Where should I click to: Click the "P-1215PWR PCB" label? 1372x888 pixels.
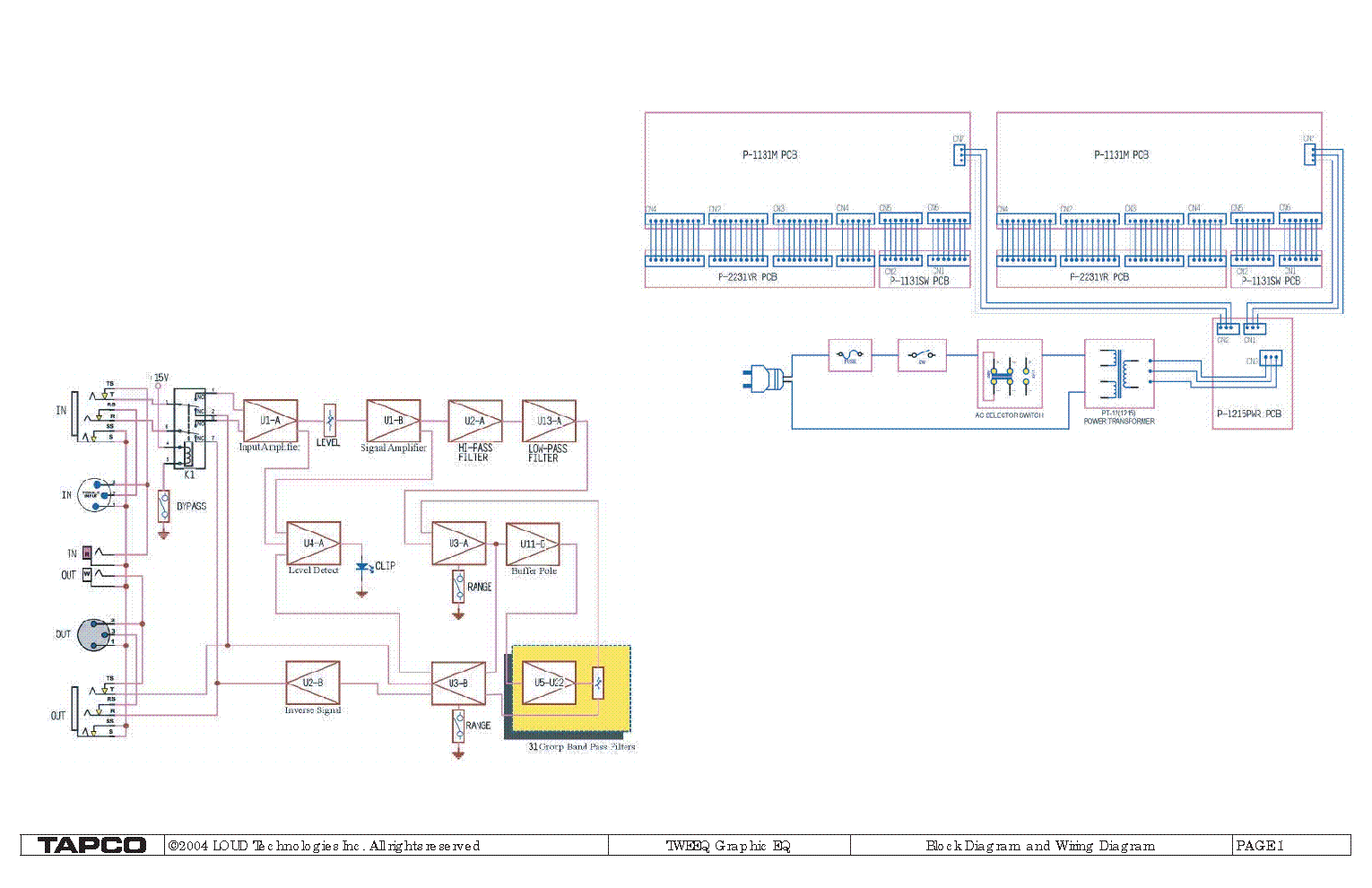point(1249,414)
